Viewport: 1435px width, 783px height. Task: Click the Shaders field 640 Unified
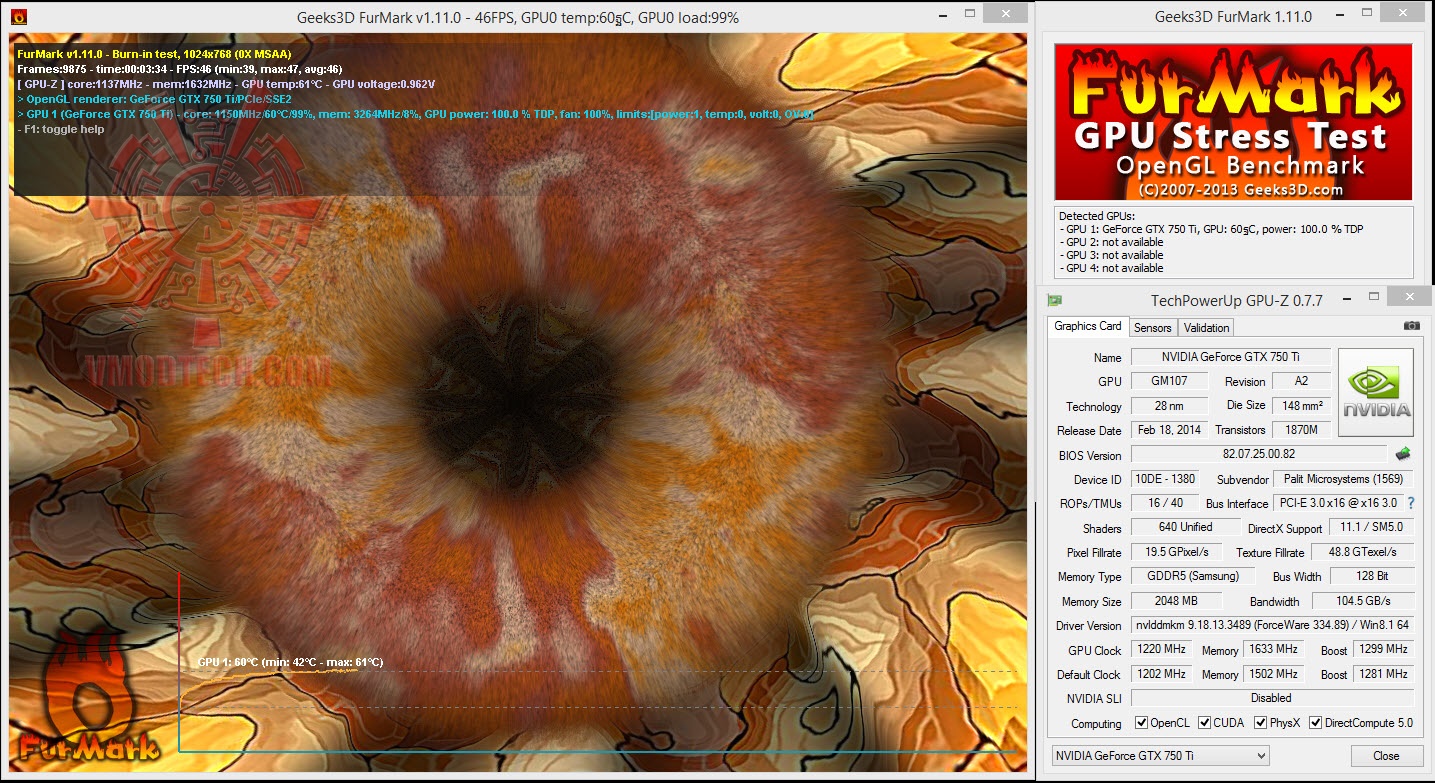coord(1187,527)
